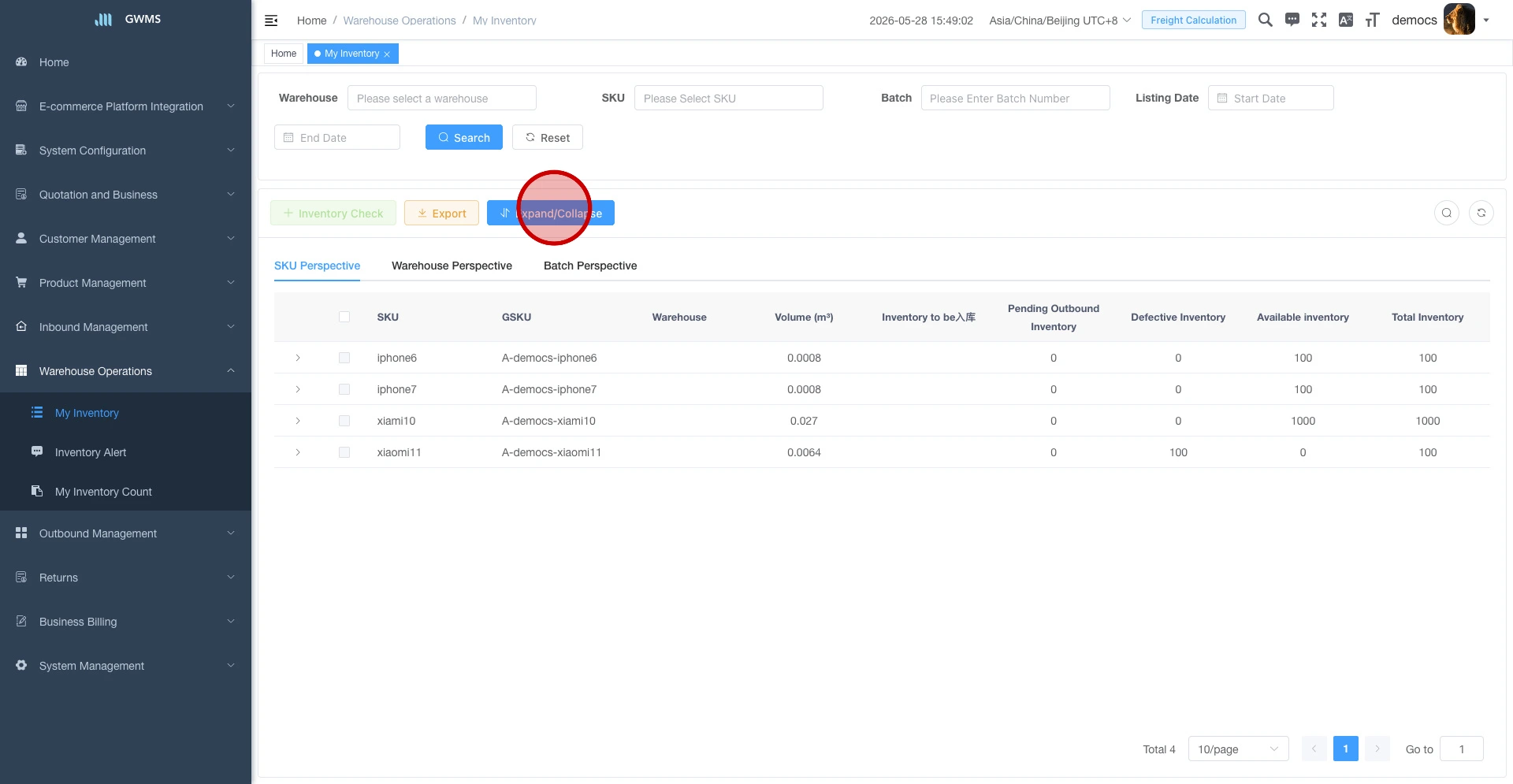
Task: Open Inventory Alert menu item
Action: point(126,451)
